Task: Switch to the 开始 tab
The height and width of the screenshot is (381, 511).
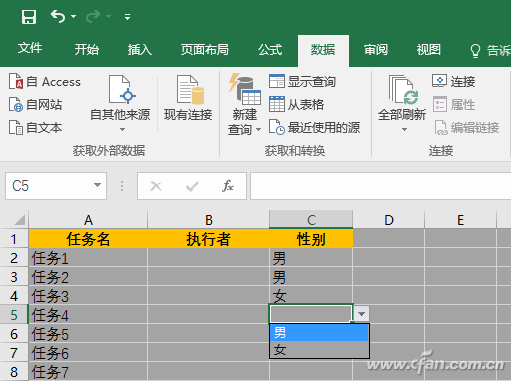Action: coord(87,49)
